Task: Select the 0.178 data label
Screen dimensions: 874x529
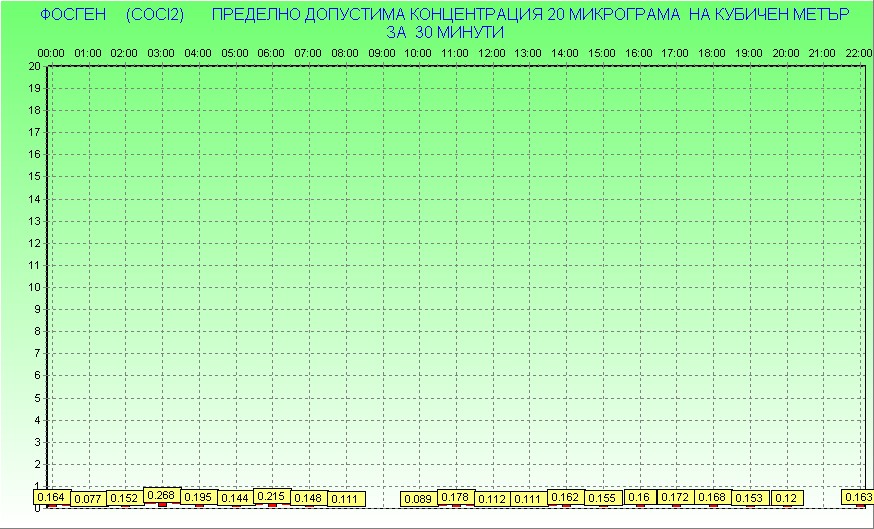Action: [456, 497]
